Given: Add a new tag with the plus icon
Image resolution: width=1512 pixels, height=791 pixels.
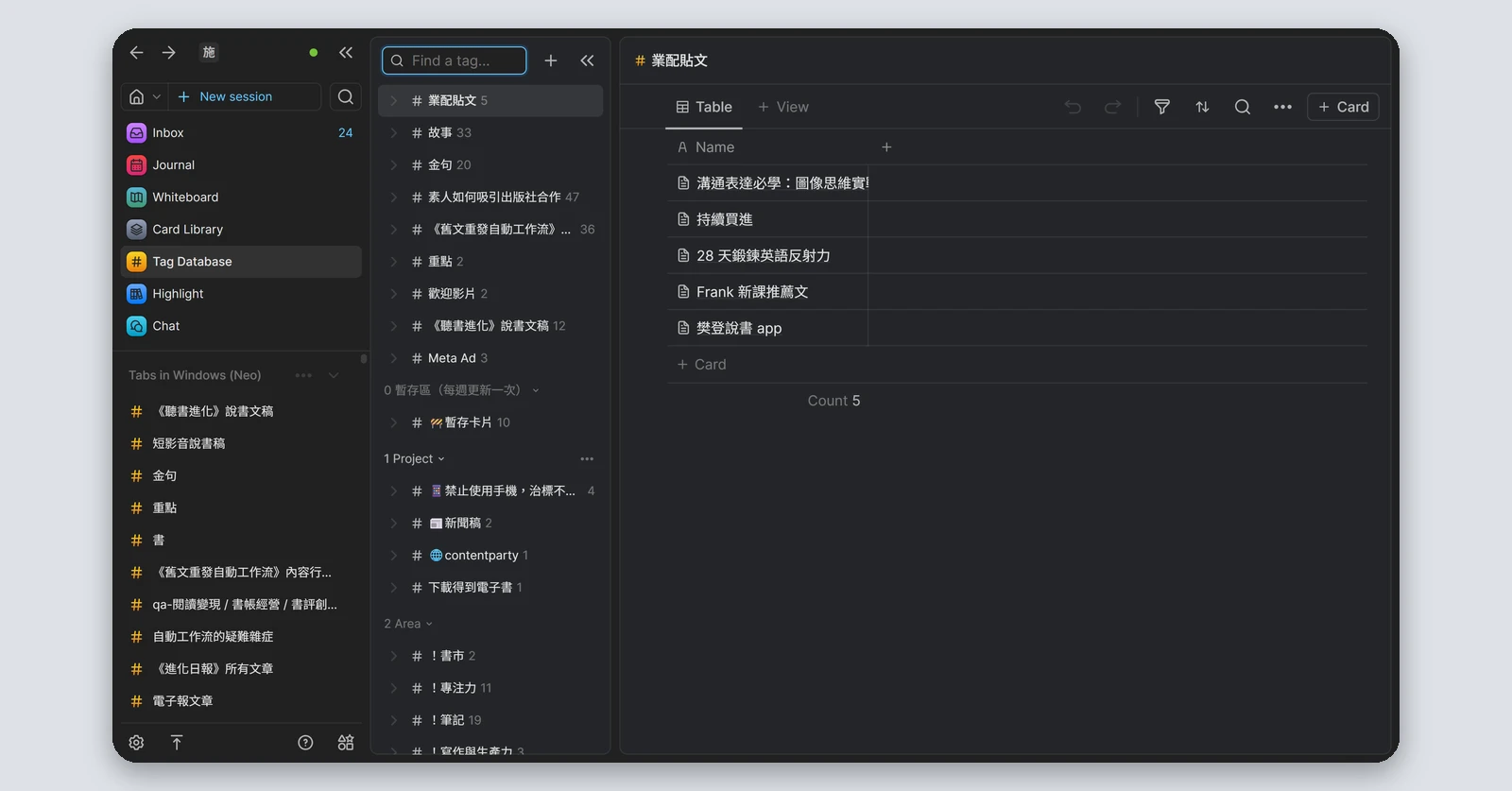Looking at the screenshot, I should [x=551, y=60].
